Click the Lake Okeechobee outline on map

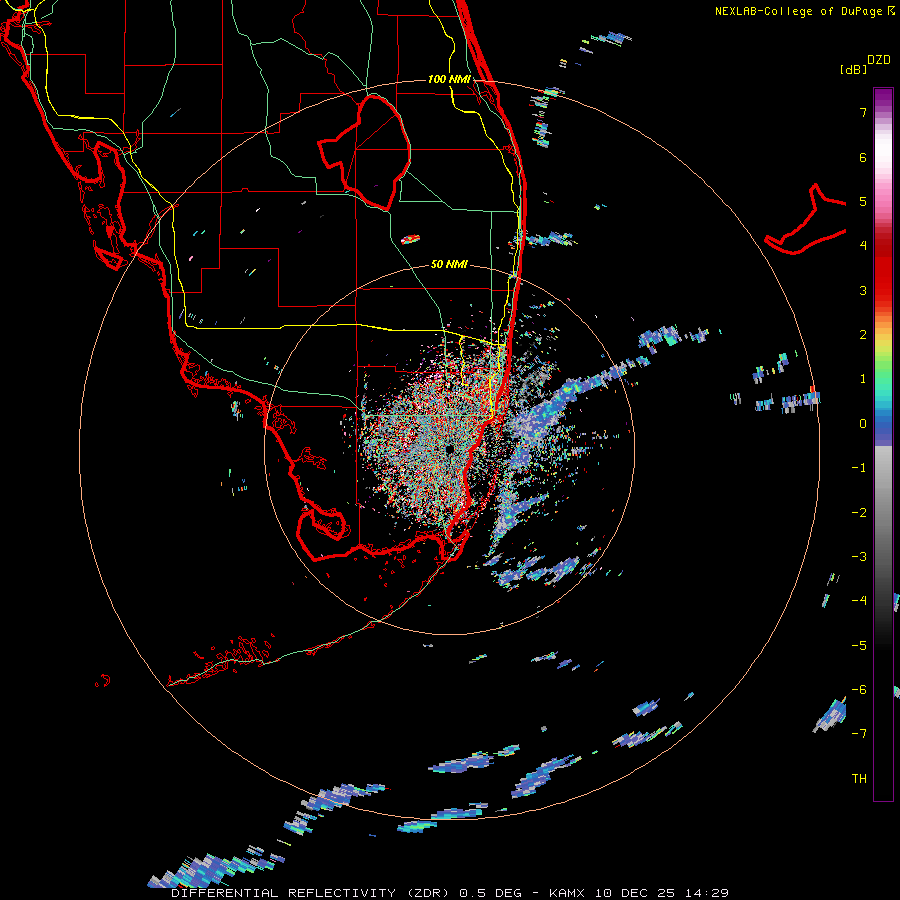pyautogui.click(x=365, y=153)
